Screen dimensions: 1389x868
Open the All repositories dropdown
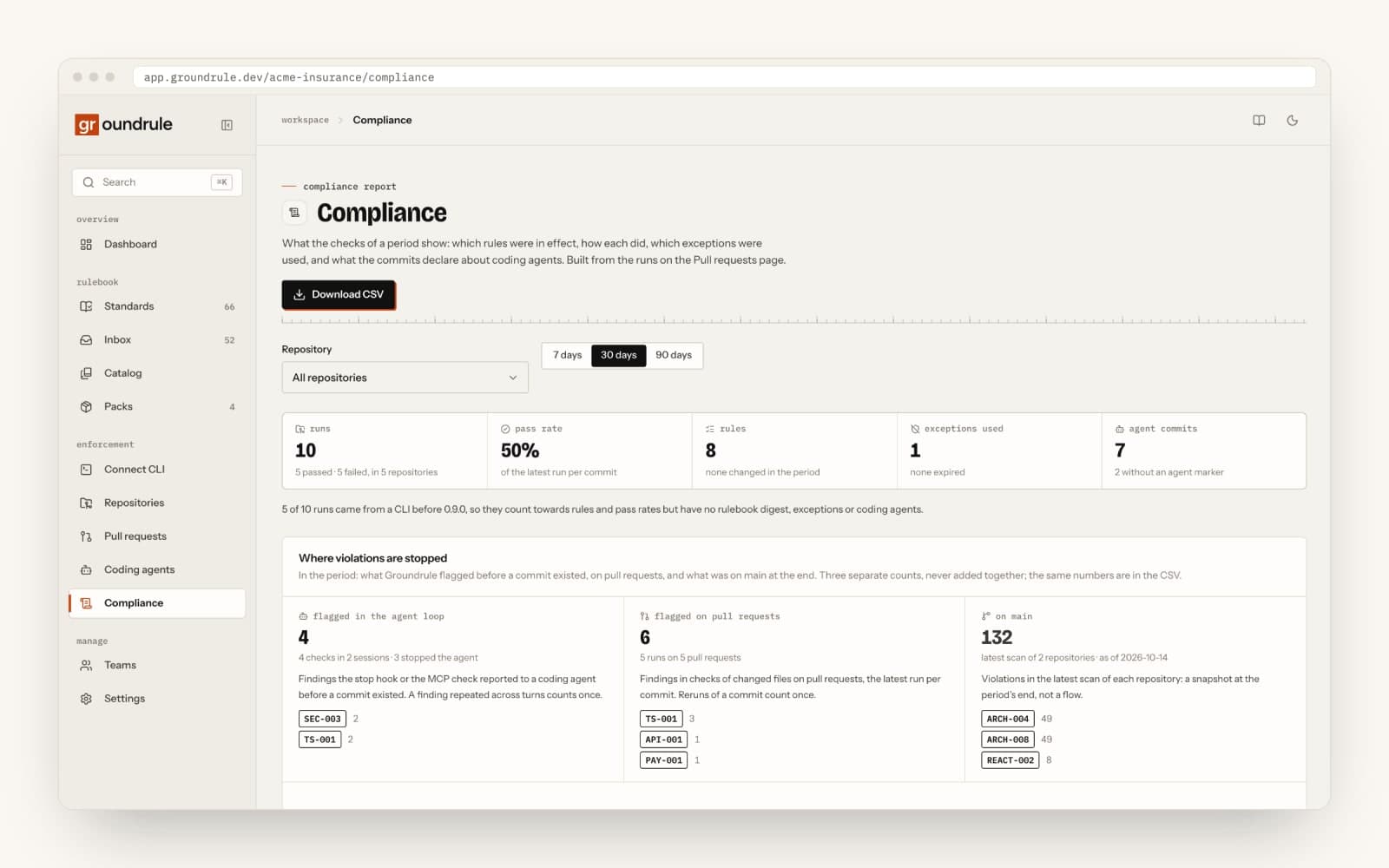tap(405, 378)
